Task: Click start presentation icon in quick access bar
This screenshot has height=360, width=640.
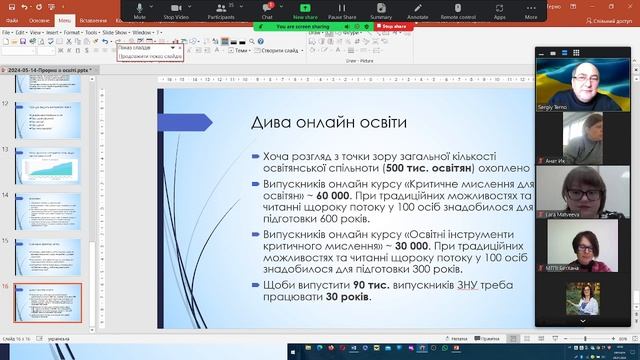Action: point(52,7)
